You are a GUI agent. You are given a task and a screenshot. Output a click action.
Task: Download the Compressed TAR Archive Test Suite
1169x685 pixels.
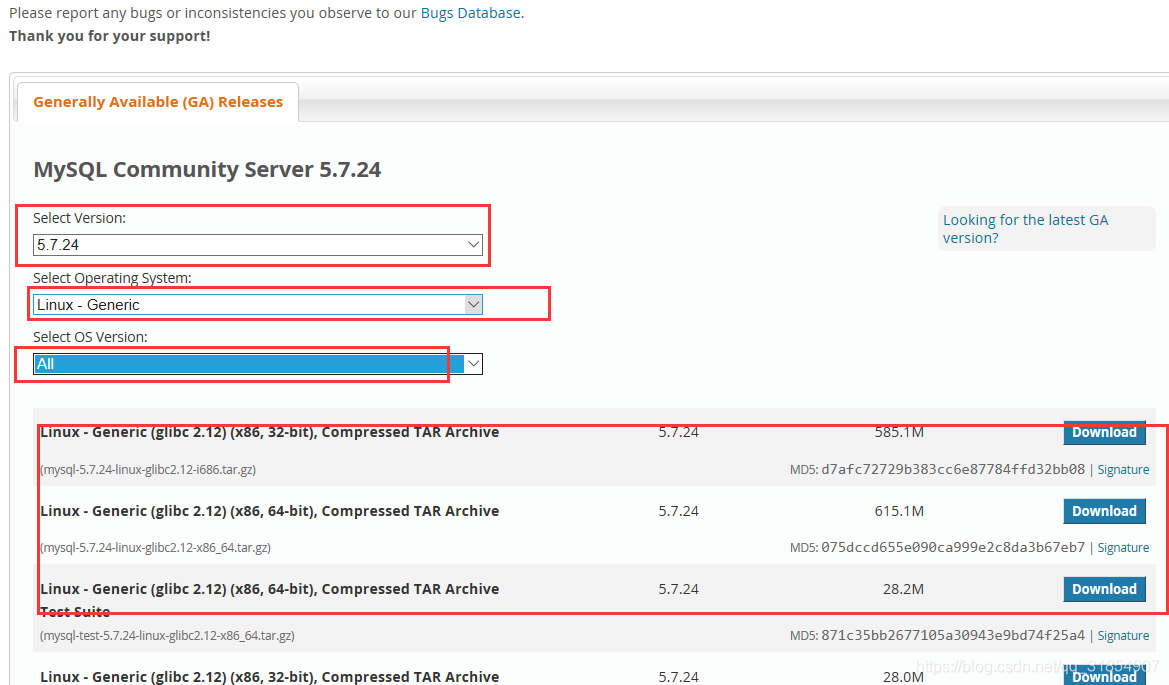click(1103, 589)
